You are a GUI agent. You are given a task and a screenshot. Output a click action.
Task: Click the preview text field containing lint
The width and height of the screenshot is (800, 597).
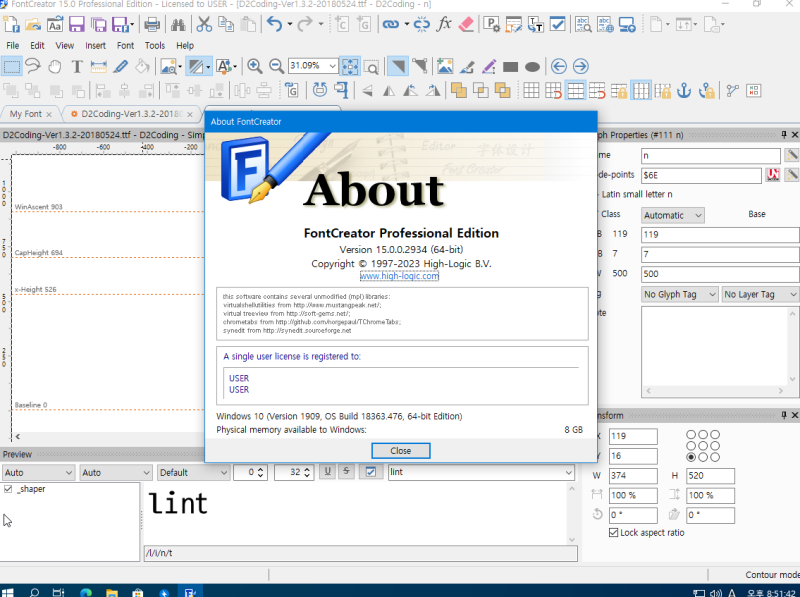(x=480, y=472)
